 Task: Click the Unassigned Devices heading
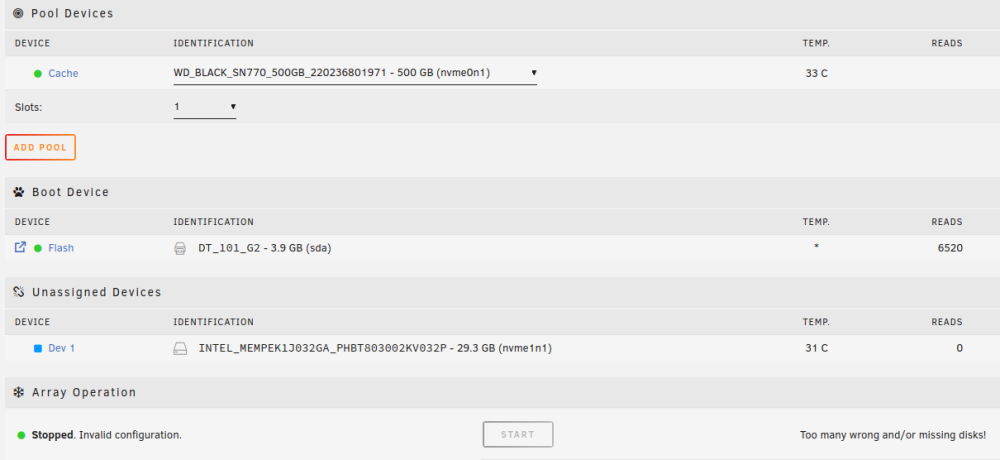coord(97,292)
